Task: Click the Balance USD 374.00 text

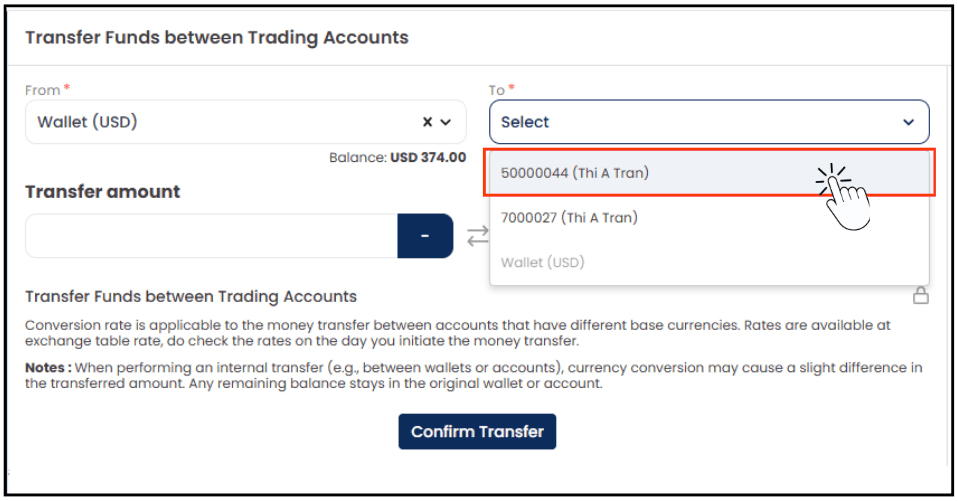Action: point(398,158)
